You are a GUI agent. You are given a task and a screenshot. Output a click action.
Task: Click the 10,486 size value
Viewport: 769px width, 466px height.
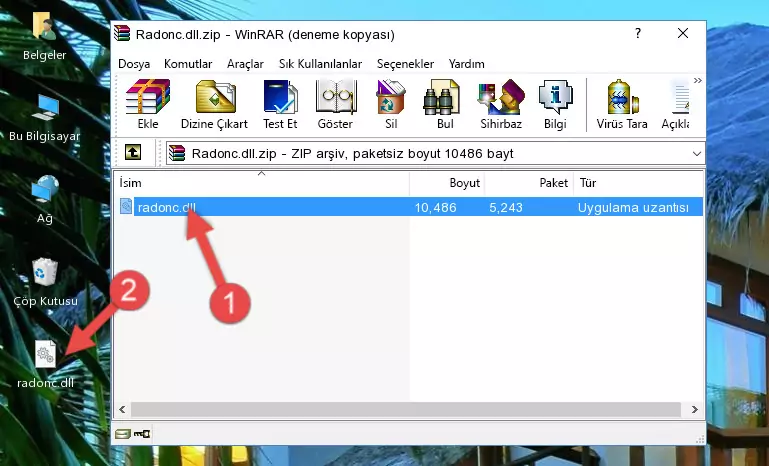(436, 207)
